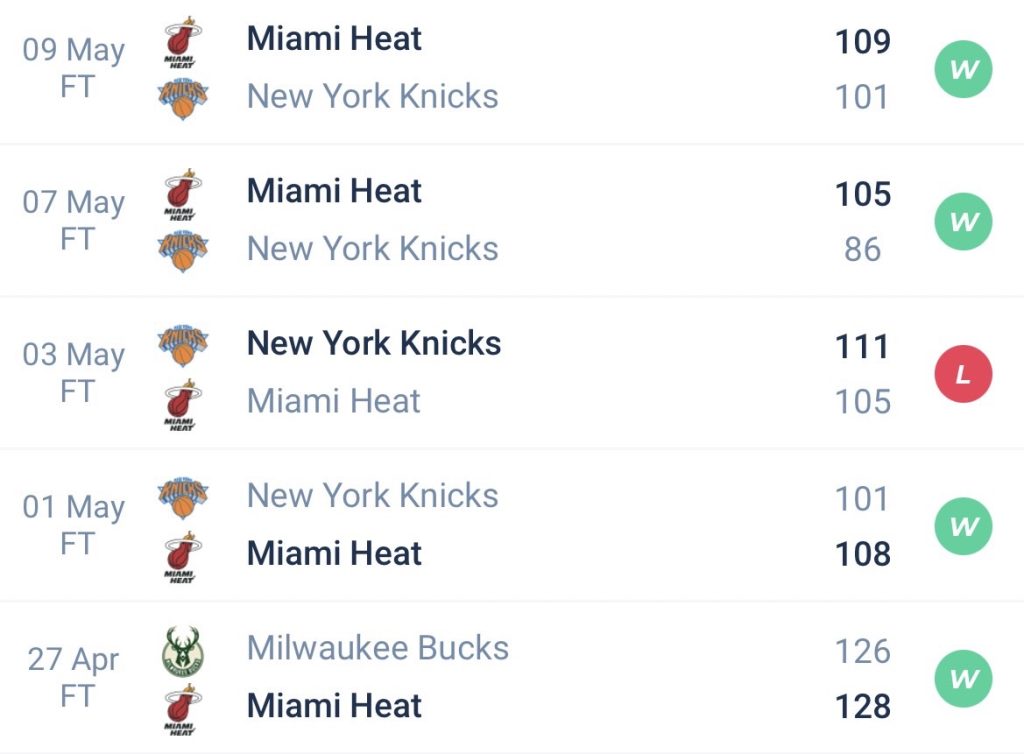Open New York Knicks in 03 May match
Viewport: 1024px width, 754px height.
pyautogui.click(x=373, y=343)
